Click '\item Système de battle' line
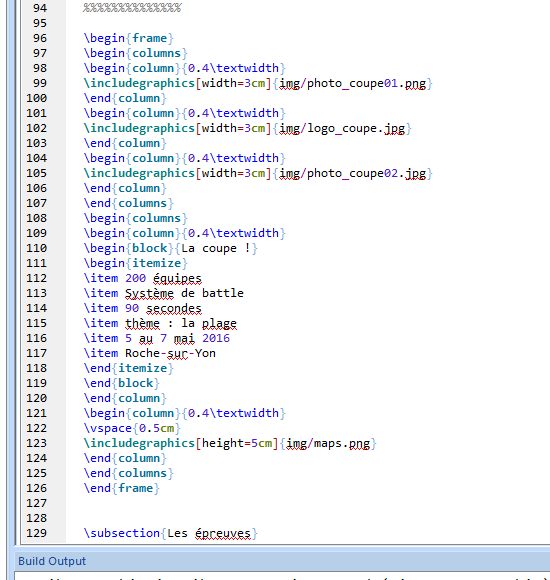This screenshot has height=580, width=550. click(x=163, y=293)
